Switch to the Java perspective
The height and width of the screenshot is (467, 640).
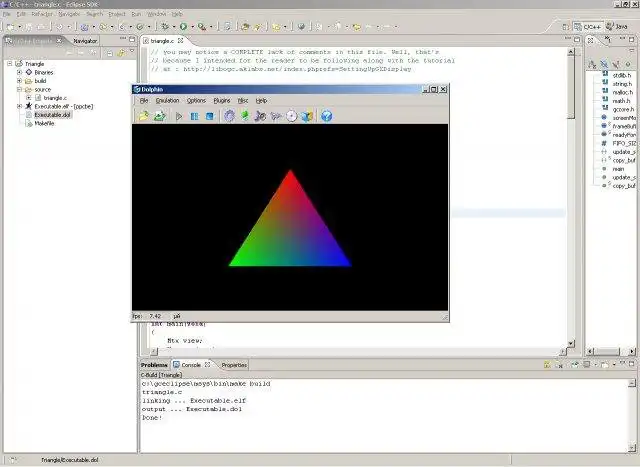[617, 27]
